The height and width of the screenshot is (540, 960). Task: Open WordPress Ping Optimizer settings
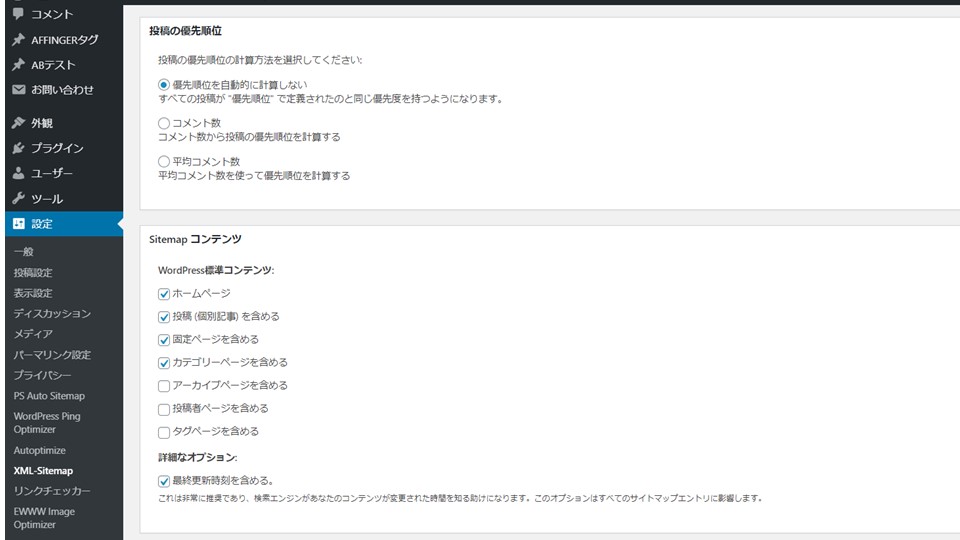[47, 422]
